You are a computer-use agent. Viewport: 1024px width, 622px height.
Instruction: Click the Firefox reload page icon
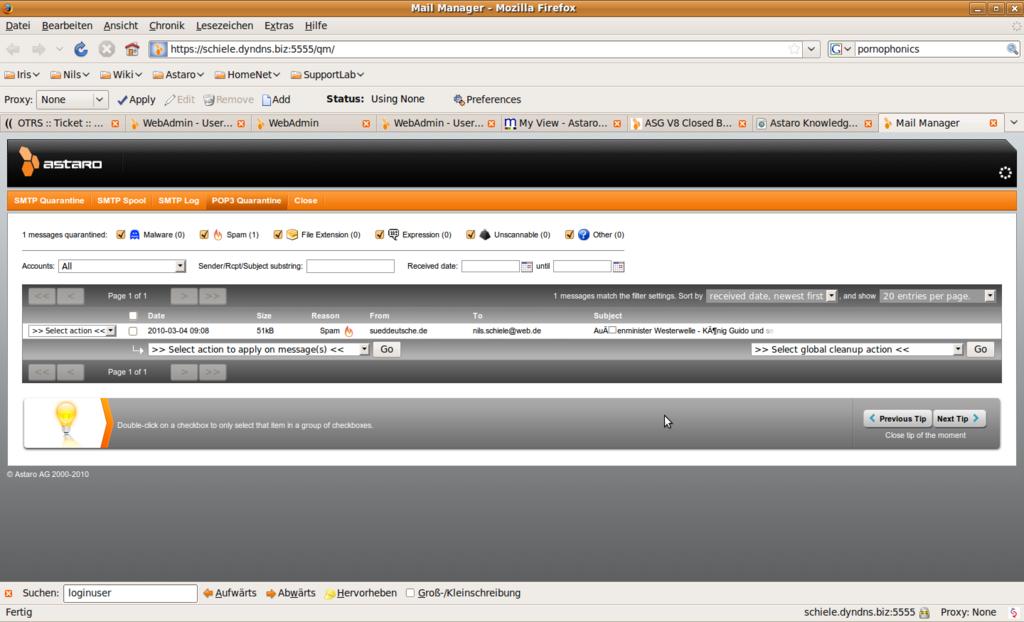(81, 49)
